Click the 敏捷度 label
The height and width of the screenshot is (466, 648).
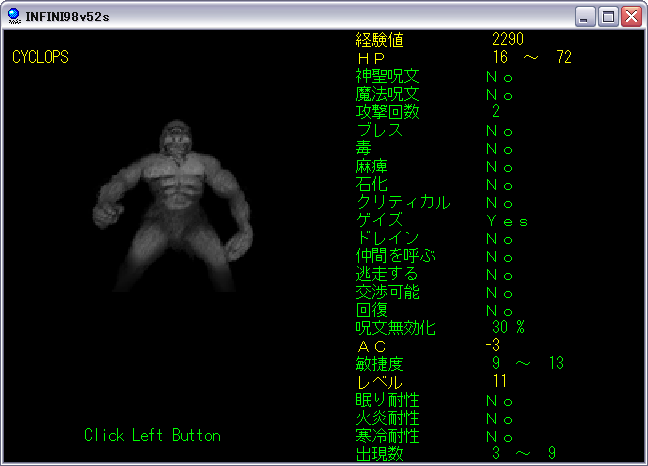(379, 364)
